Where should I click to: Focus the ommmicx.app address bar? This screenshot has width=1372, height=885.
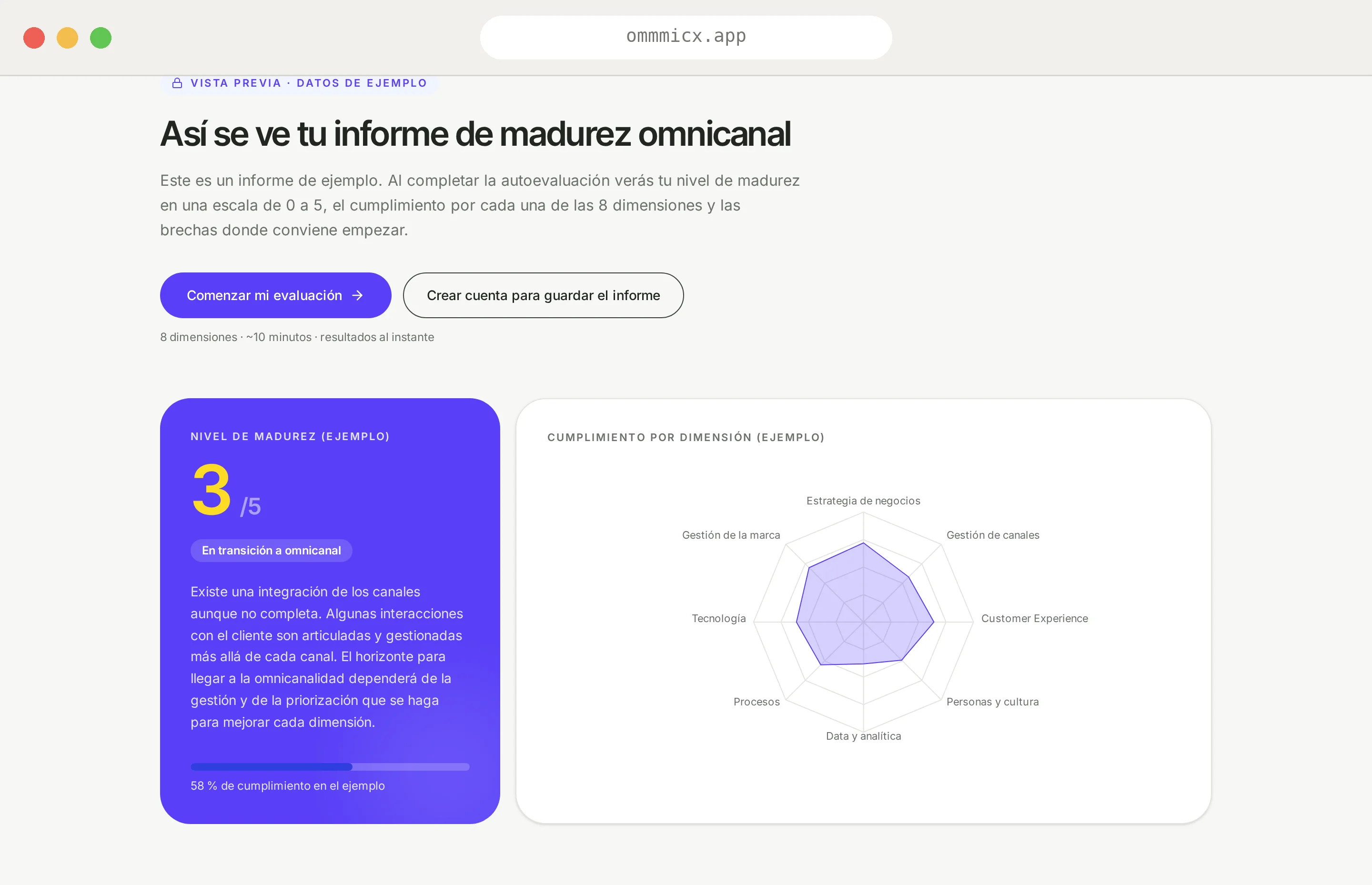(x=686, y=37)
